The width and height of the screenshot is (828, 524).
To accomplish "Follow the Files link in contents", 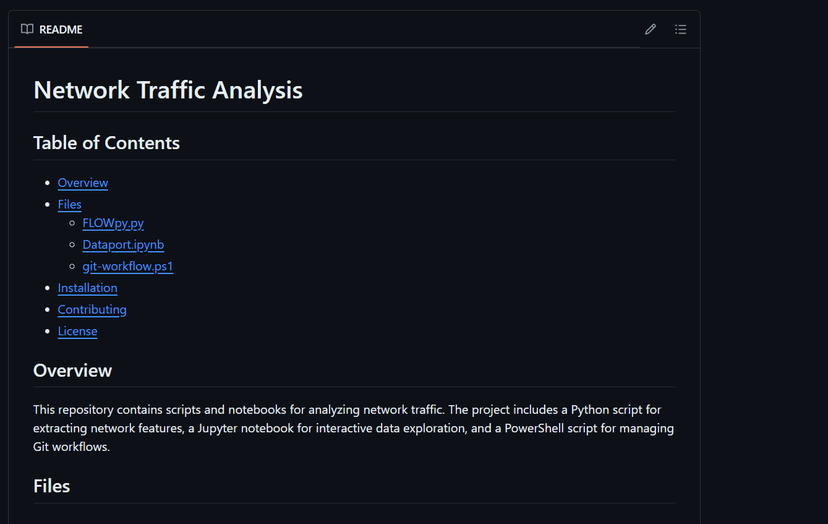I will click(70, 204).
